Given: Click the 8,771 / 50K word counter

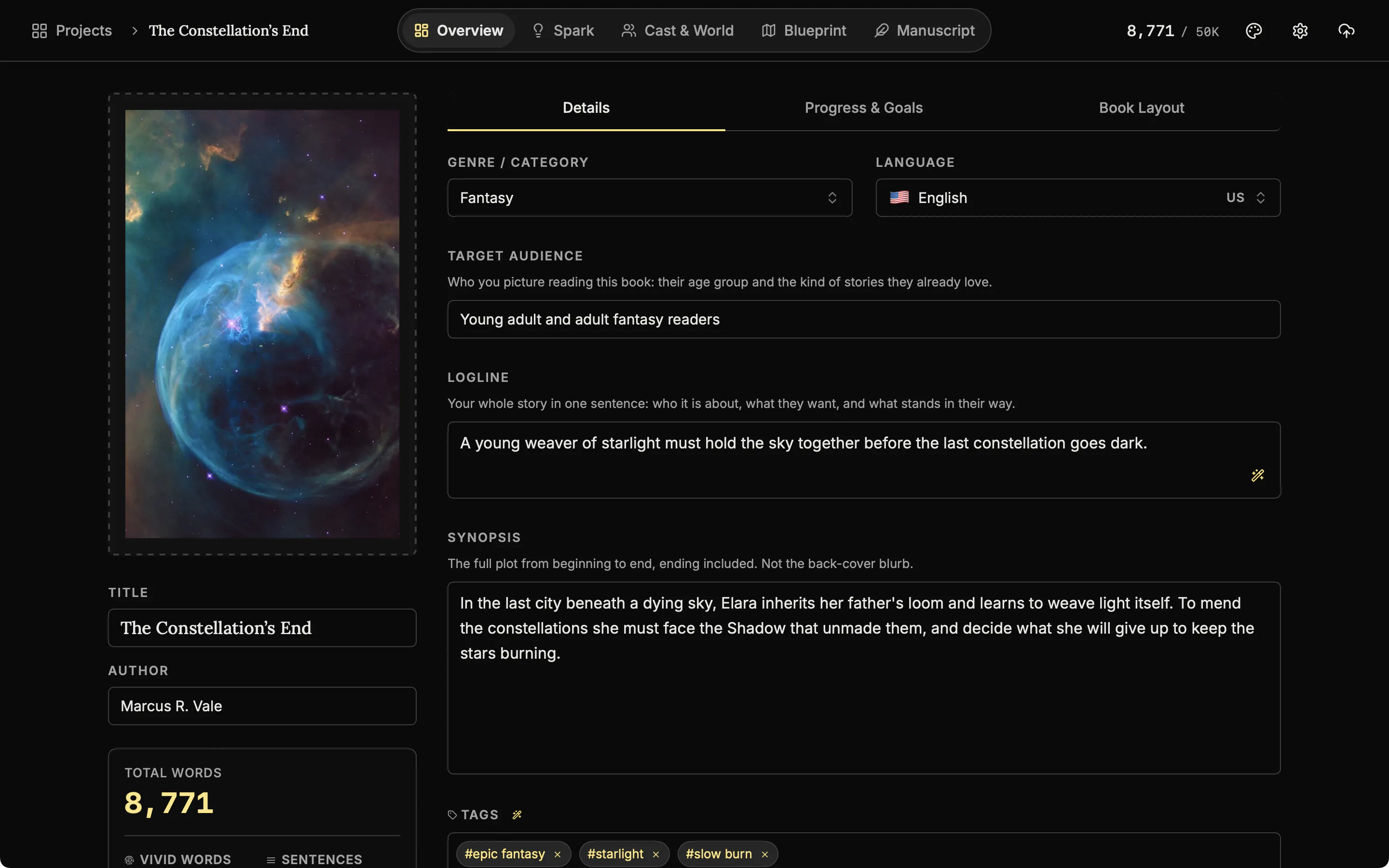Looking at the screenshot, I should pos(1172,31).
